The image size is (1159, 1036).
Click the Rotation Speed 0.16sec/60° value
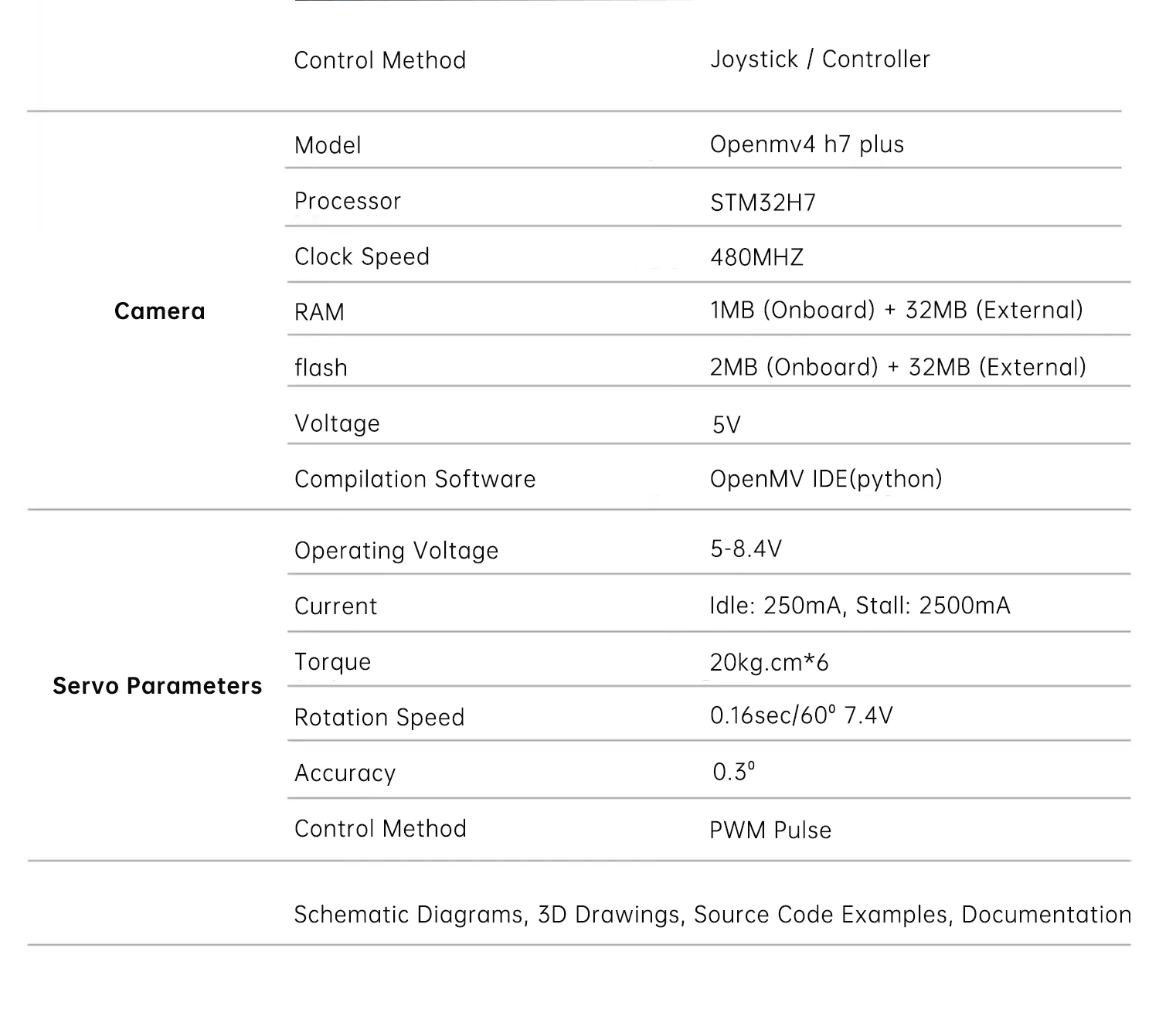tap(801, 715)
